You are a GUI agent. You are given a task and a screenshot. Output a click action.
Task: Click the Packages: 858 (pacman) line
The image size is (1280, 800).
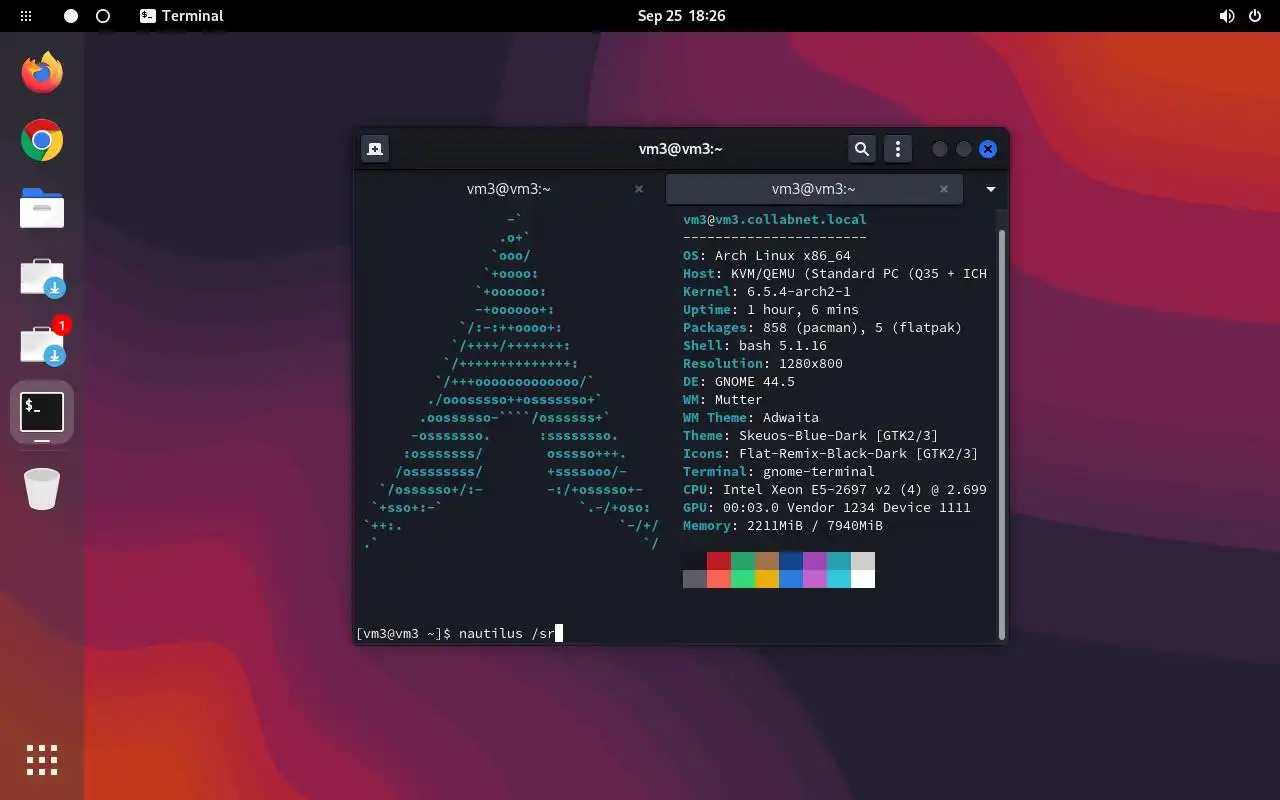pos(823,328)
